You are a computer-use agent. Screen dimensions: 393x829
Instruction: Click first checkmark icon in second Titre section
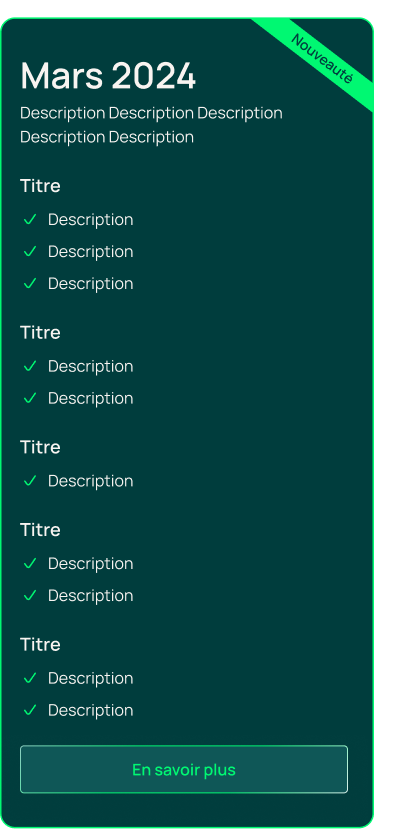tap(30, 366)
